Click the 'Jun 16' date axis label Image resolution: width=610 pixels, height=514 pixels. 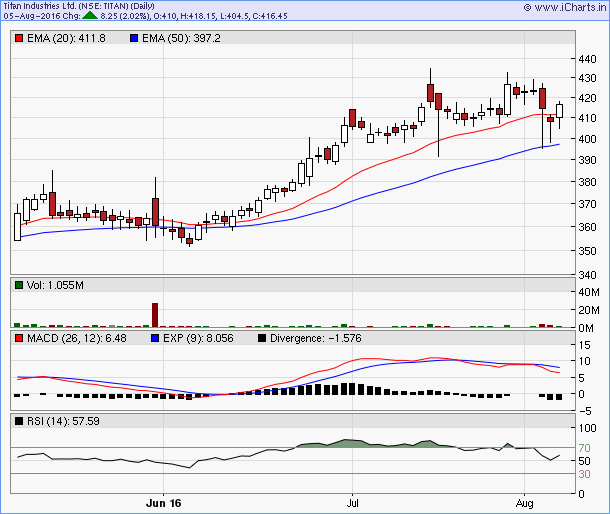pyautogui.click(x=163, y=503)
